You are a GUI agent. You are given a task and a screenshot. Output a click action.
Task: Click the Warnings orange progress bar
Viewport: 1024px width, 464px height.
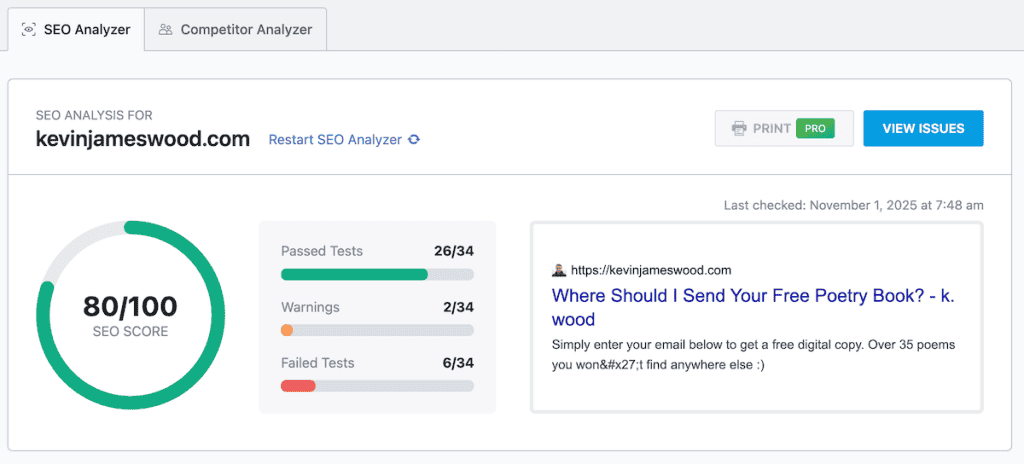pos(377,330)
